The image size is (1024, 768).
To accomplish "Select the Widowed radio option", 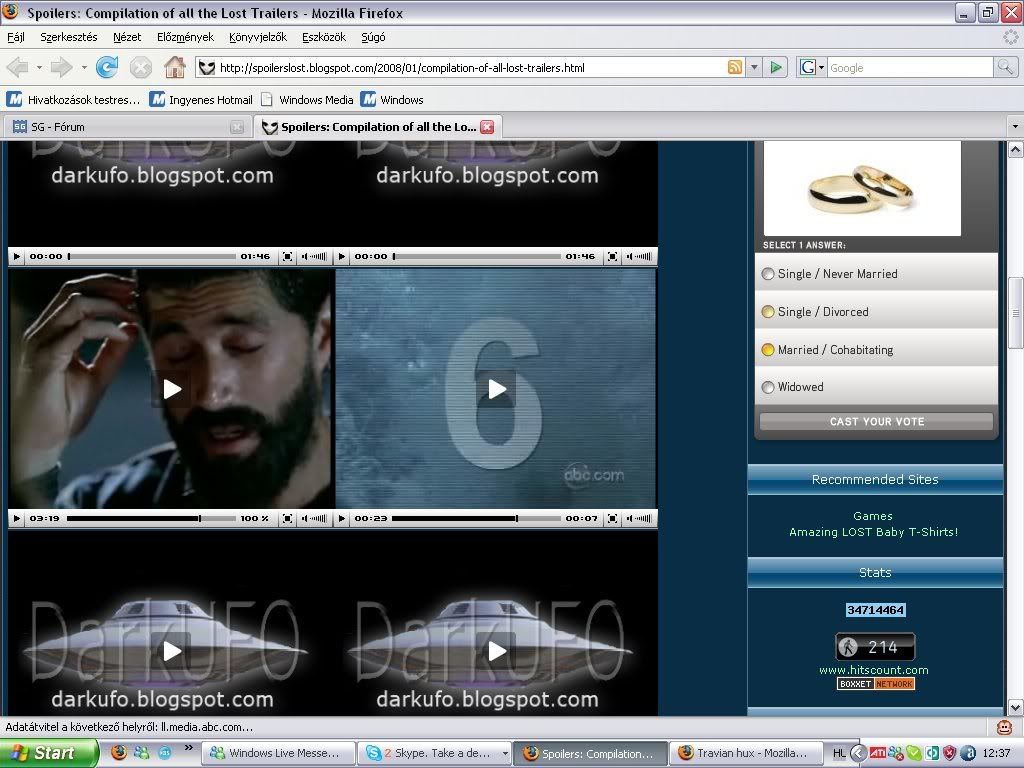I will [x=768, y=387].
